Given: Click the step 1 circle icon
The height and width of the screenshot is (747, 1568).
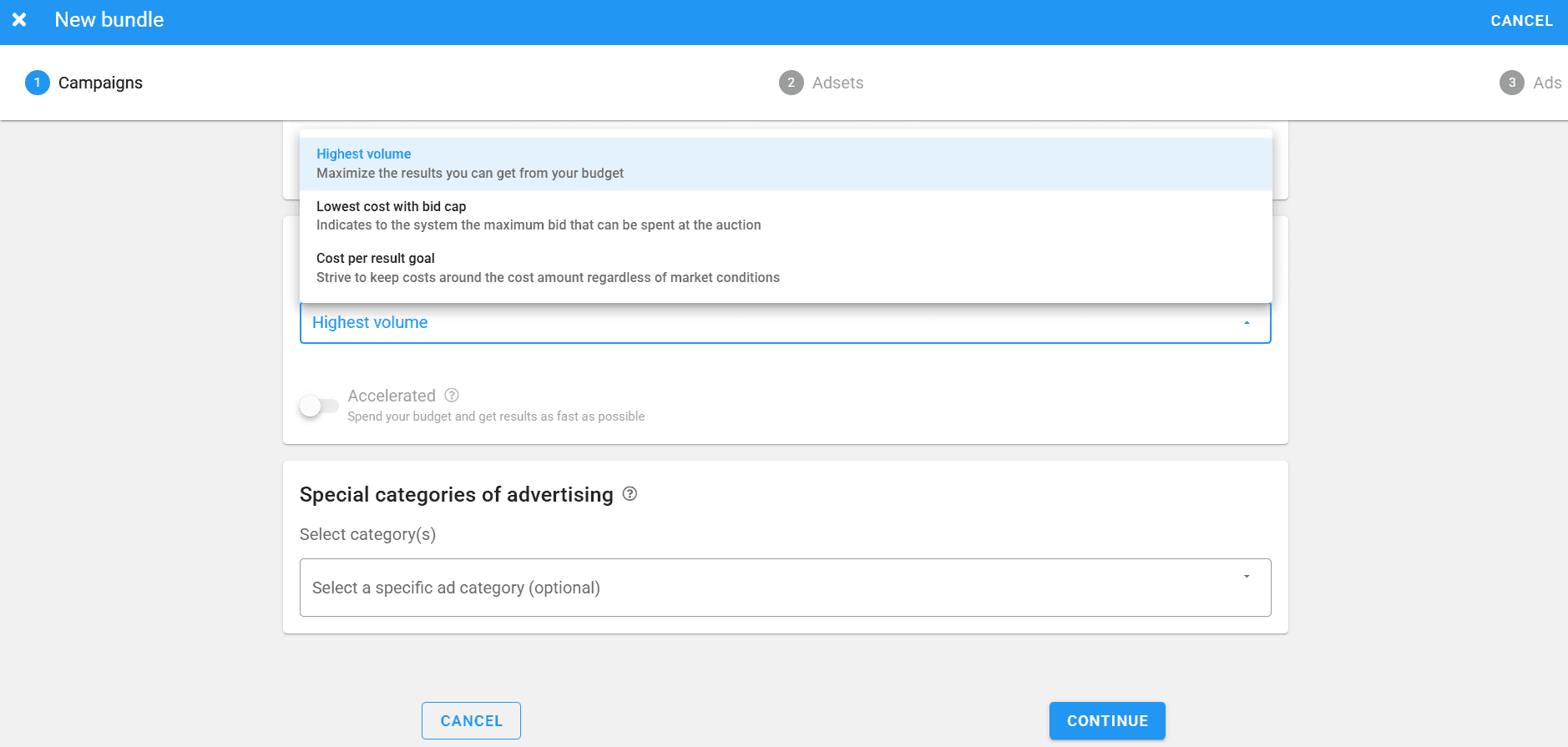Looking at the screenshot, I should point(38,83).
